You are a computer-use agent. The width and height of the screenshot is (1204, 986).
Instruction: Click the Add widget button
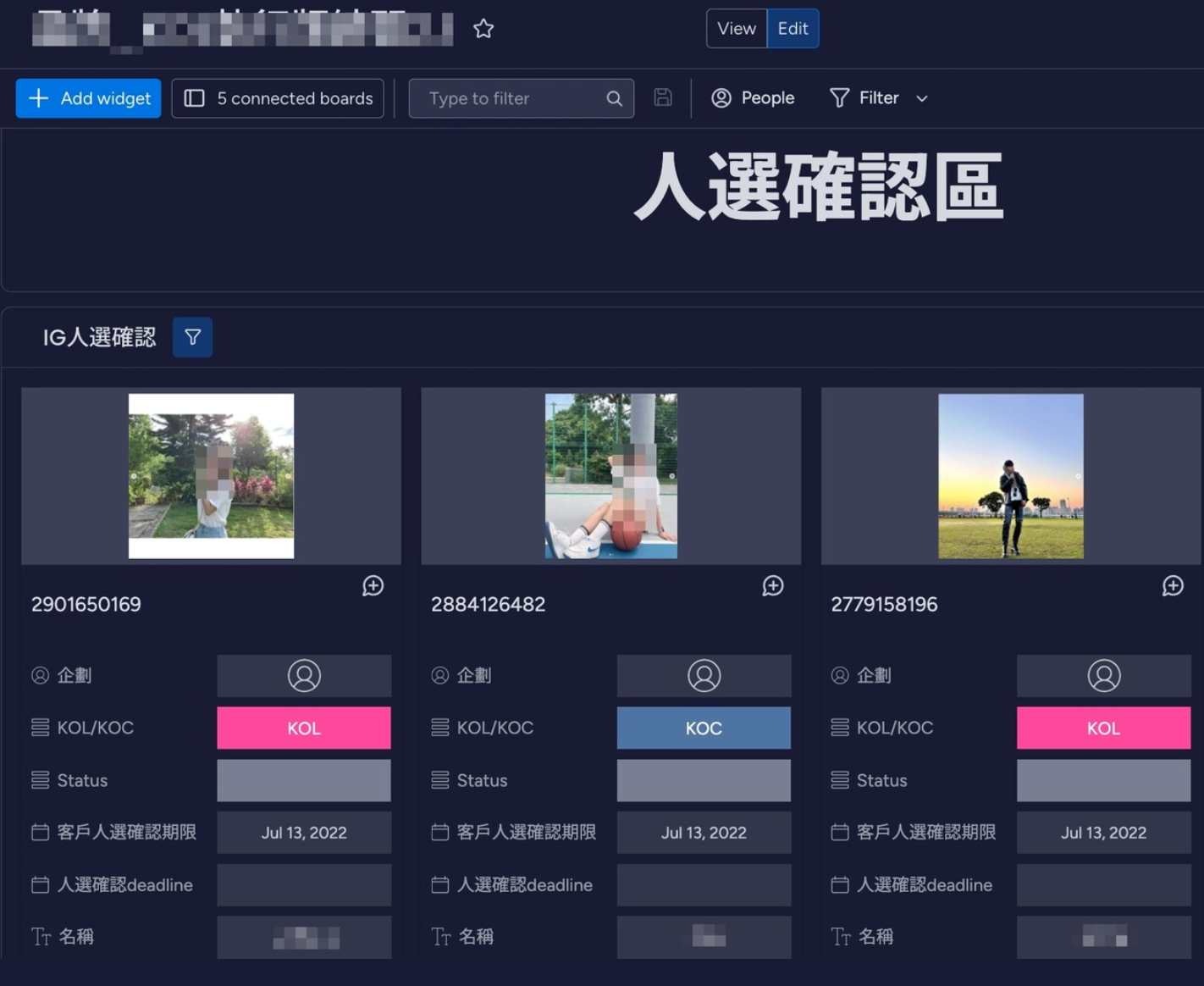point(89,98)
